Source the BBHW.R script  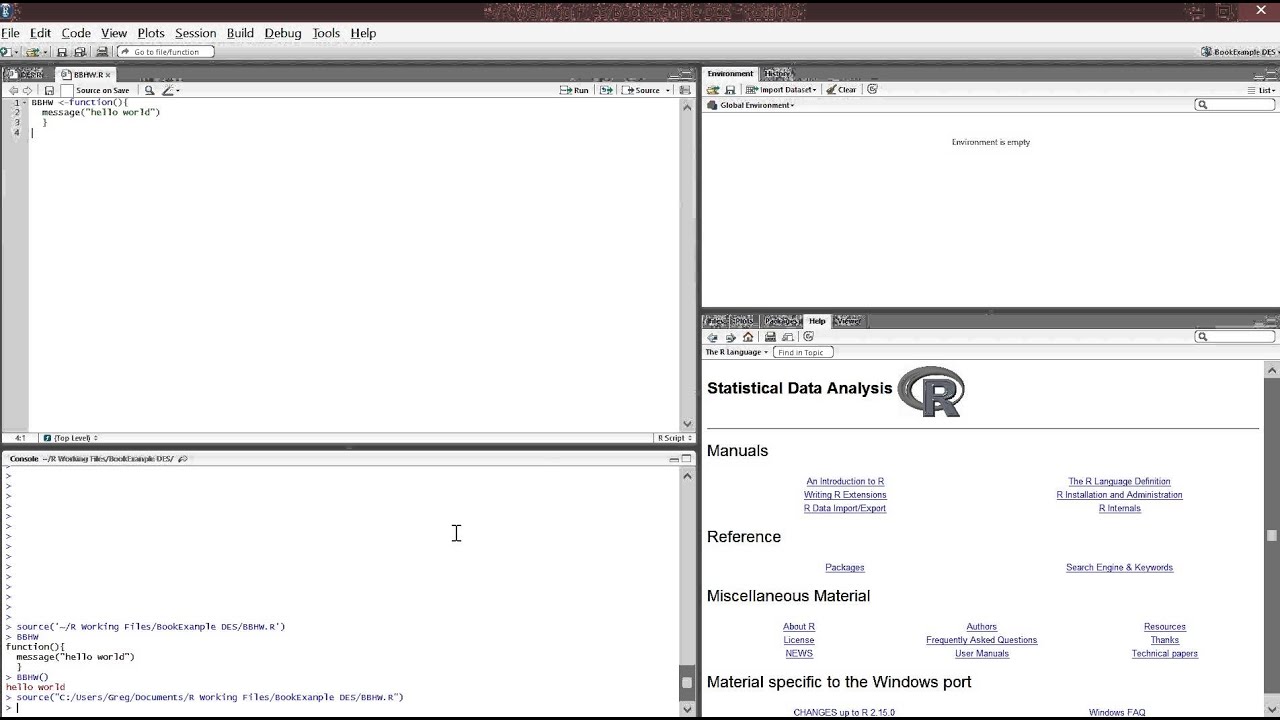point(641,90)
